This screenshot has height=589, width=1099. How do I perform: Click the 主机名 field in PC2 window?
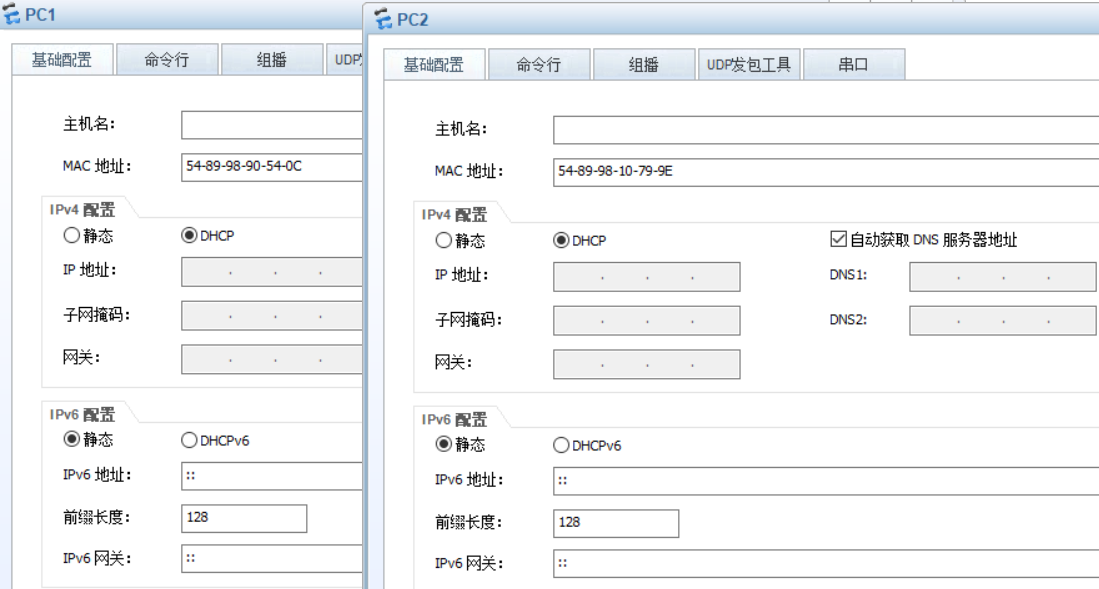click(826, 130)
